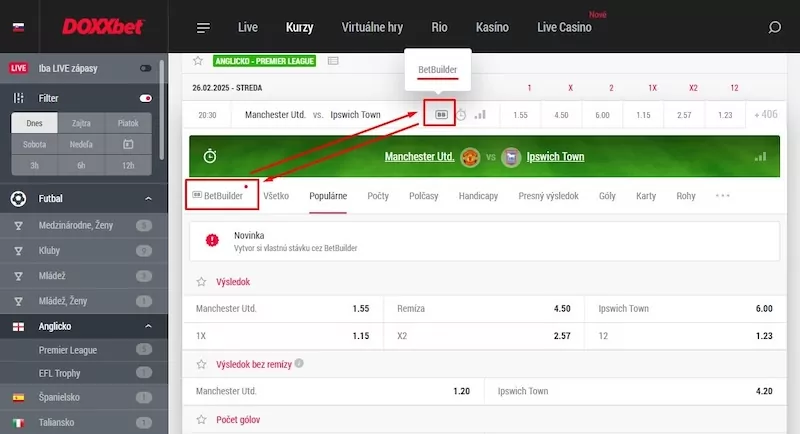Screen dimensions: 800x434
Task: Click the BetBuilder icon in match row
Action: pyautogui.click(x=441, y=115)
